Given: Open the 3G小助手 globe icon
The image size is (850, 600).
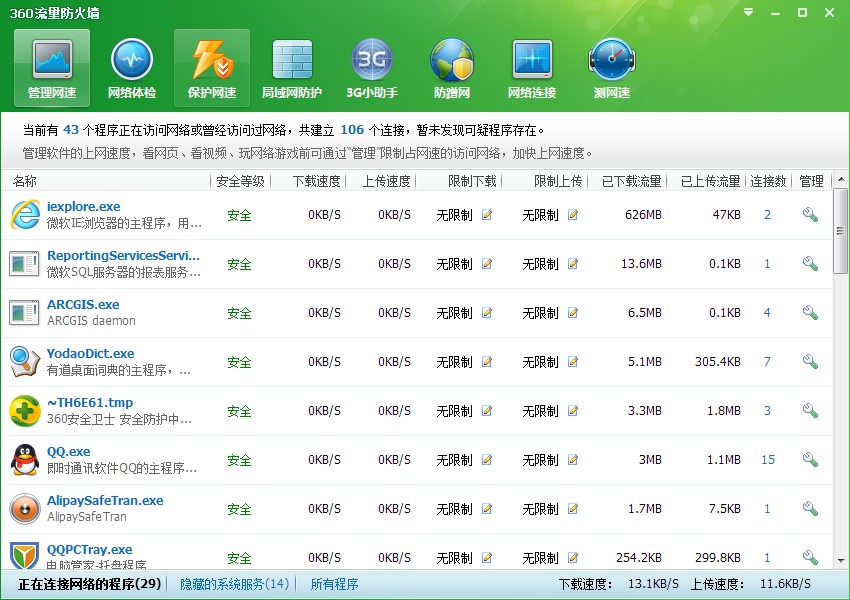Looking at the screenshot, I should point(372,68).
